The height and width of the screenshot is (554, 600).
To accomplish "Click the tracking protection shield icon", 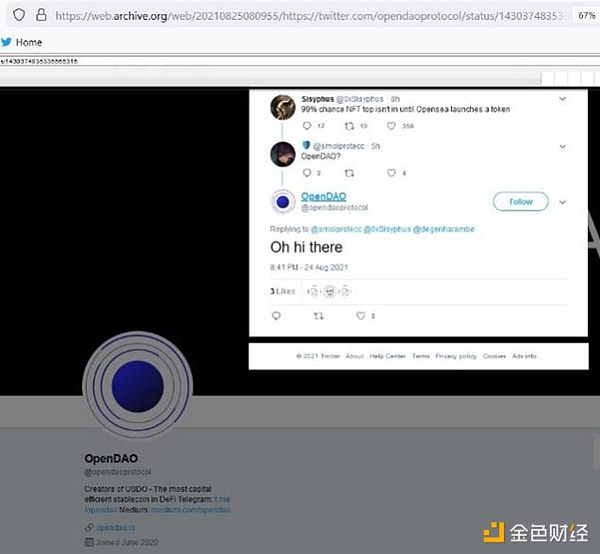I will tap(19, 16).
